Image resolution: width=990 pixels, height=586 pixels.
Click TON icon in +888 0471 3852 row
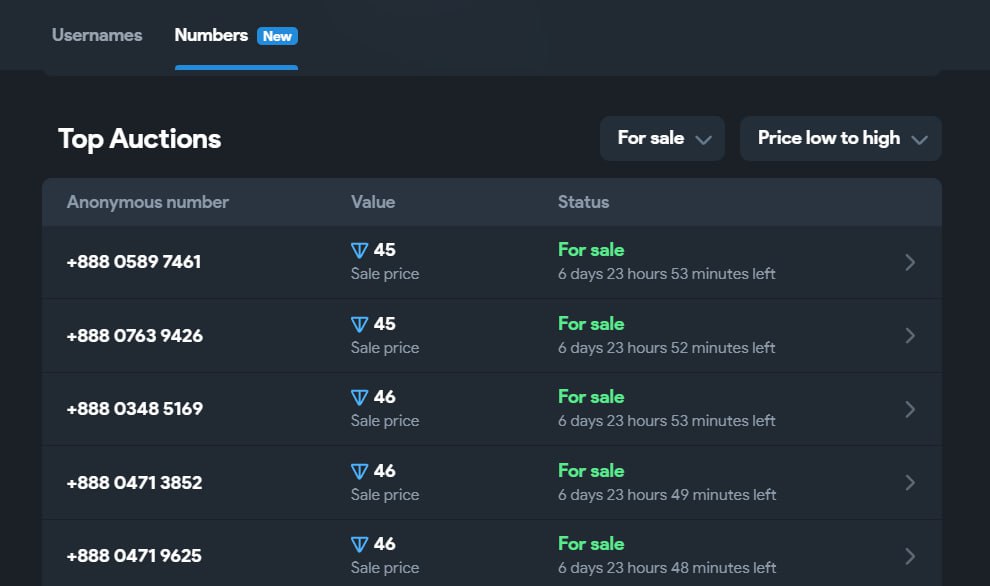[360, 472]
